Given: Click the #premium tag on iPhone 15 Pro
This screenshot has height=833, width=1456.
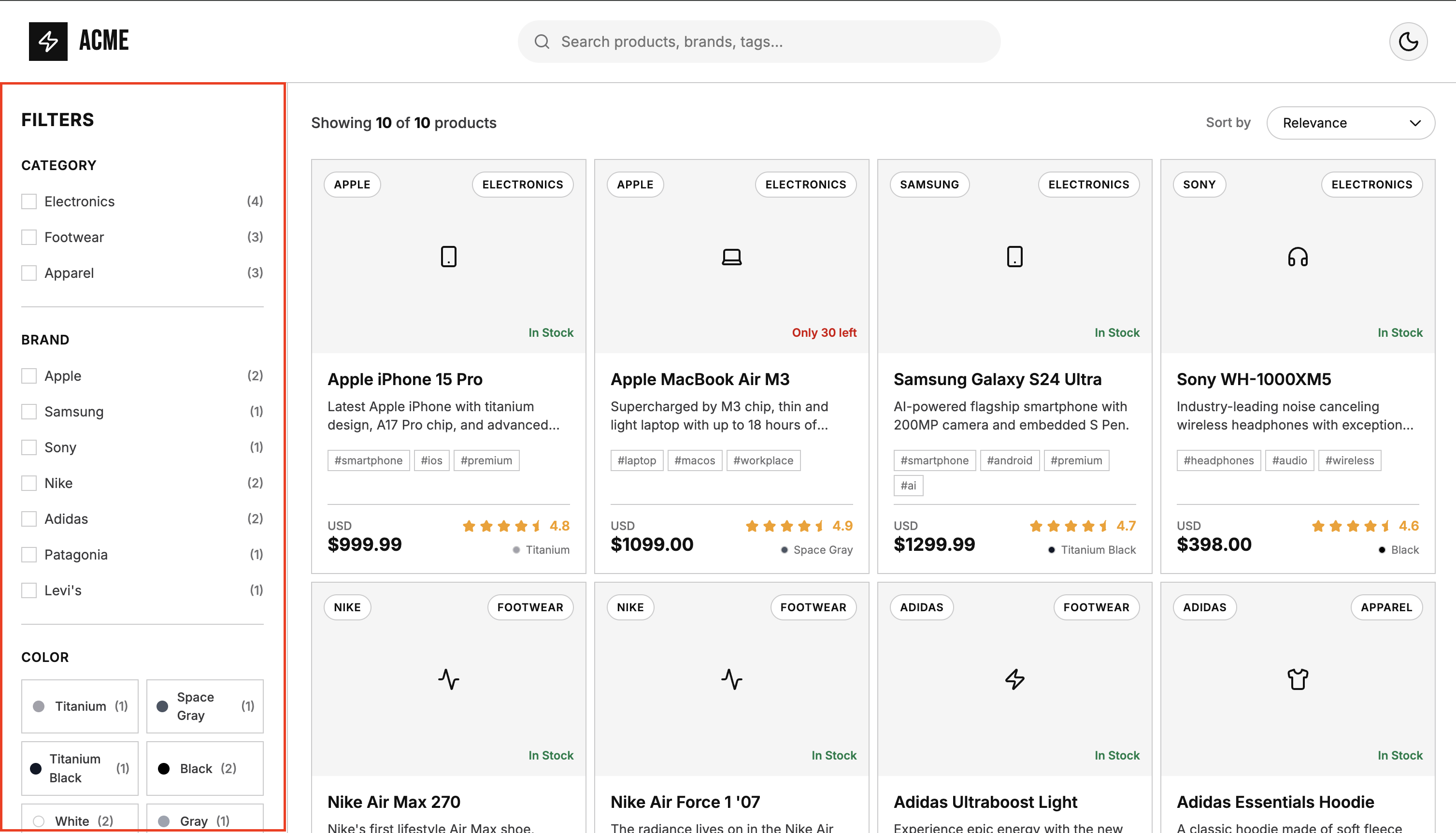Looking at the screenshot, I should click(x=486, y=460).
